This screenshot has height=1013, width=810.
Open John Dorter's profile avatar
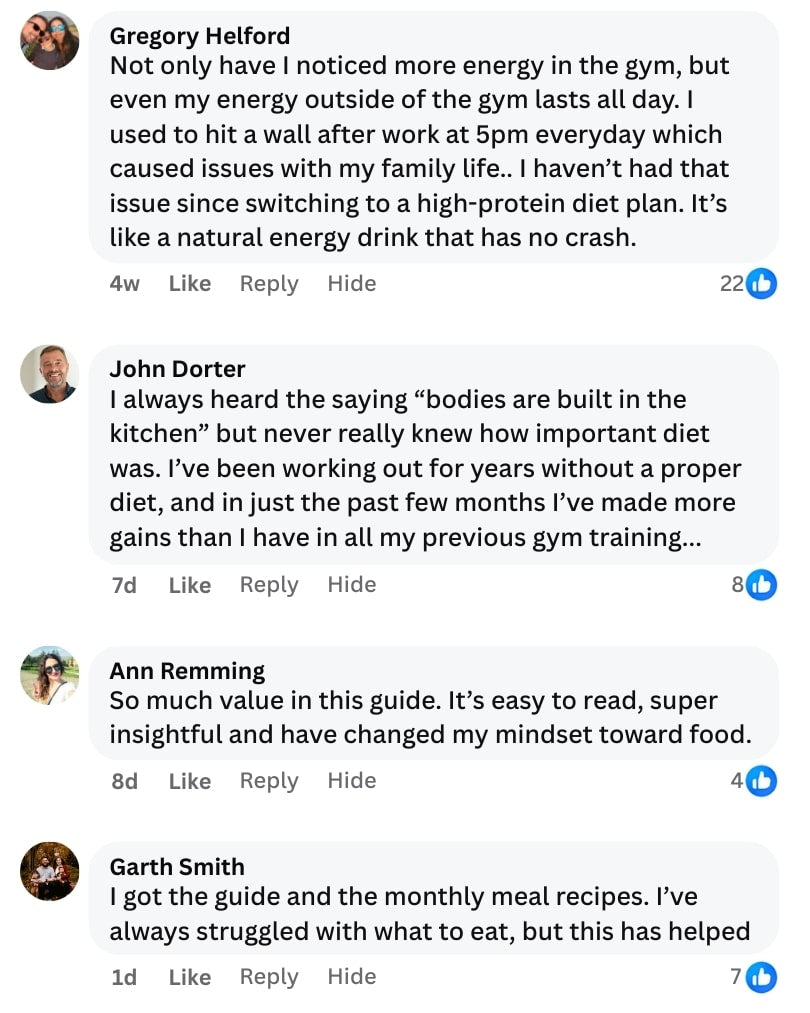[49, 374]
